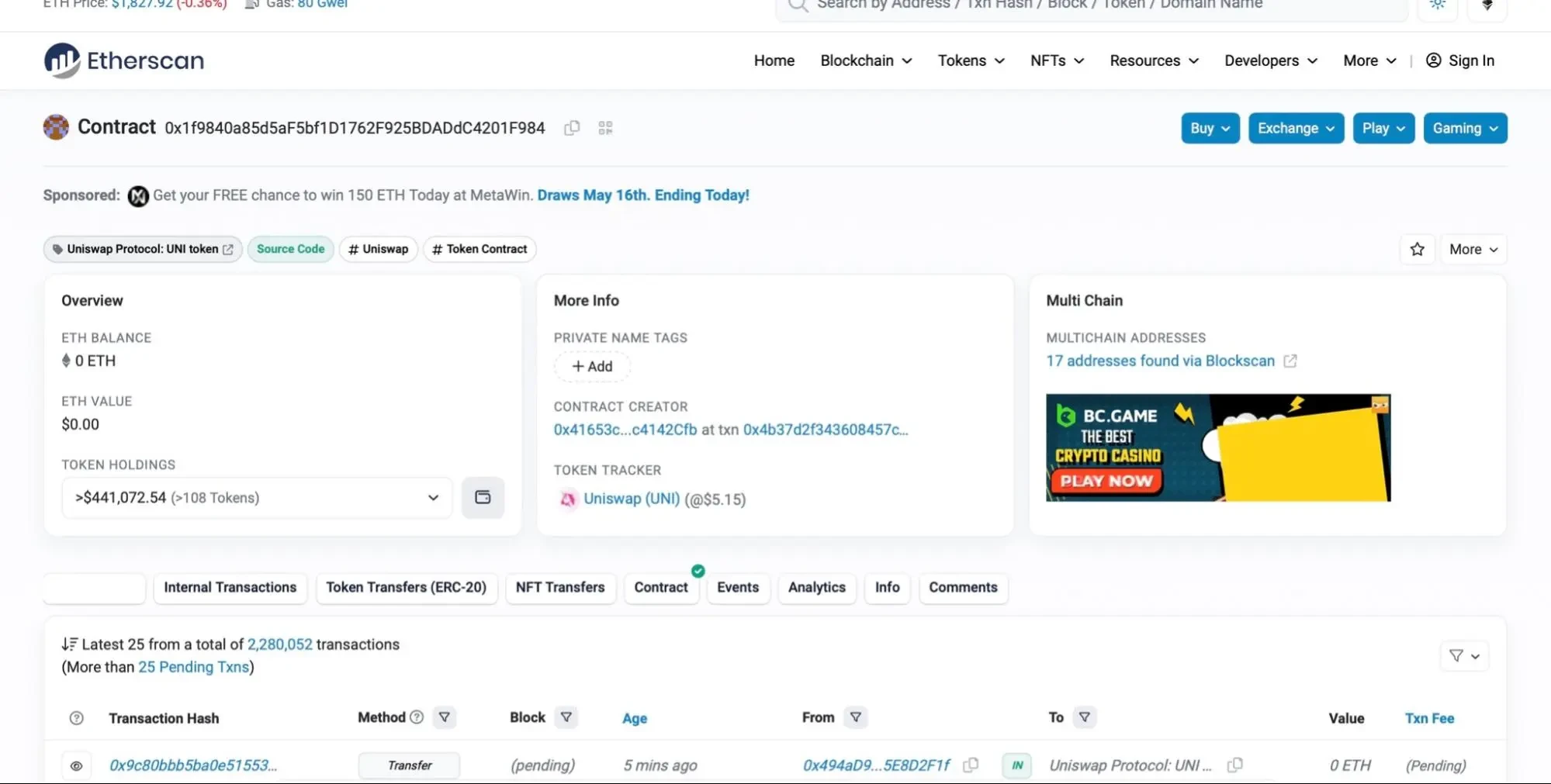The image size is (1551, 784).
Task: Open the Buy dropdown
Action: click(x=1210, y=129)
